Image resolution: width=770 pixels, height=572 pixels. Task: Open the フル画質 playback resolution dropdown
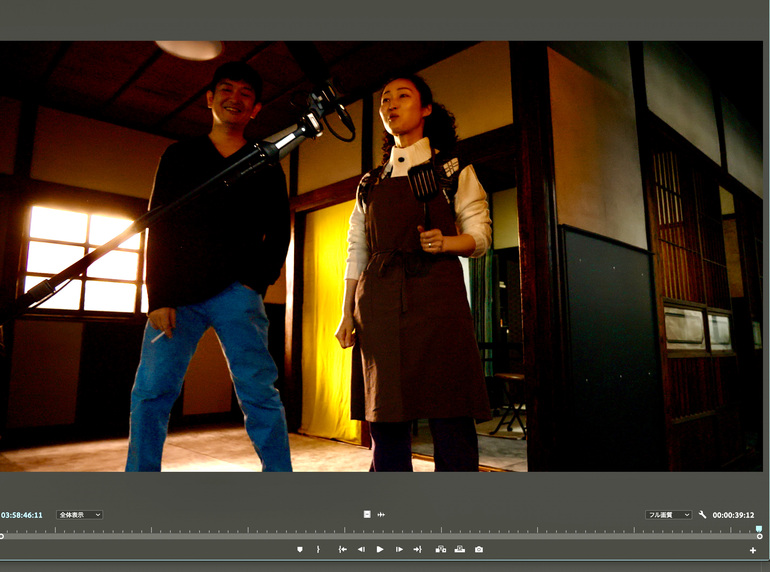click(669, 515)
